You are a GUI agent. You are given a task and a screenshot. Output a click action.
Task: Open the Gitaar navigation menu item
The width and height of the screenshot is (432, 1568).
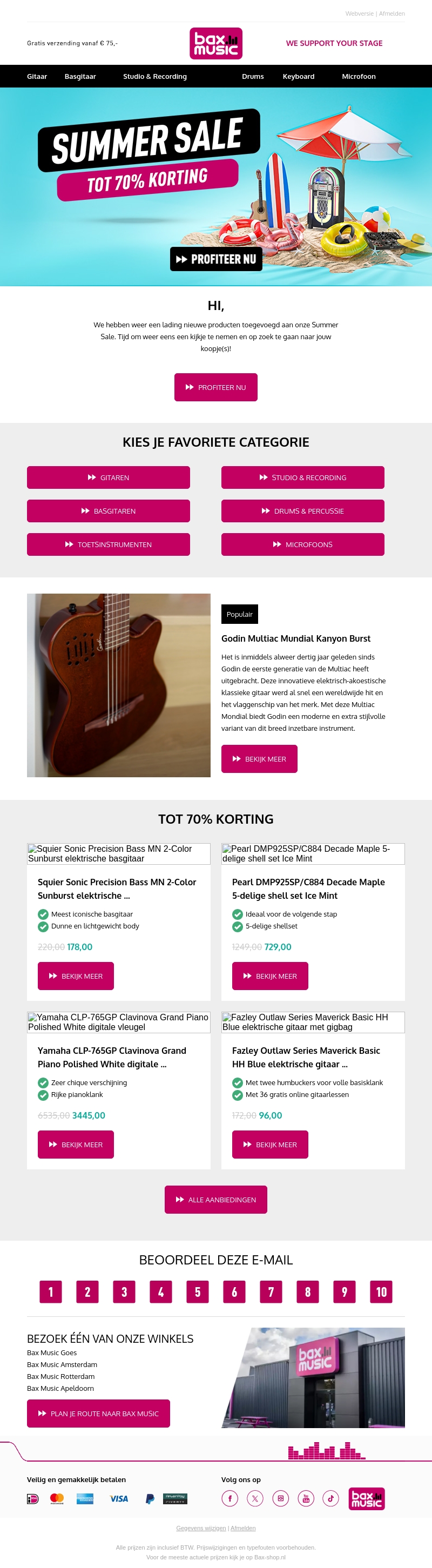pos(37,77)
